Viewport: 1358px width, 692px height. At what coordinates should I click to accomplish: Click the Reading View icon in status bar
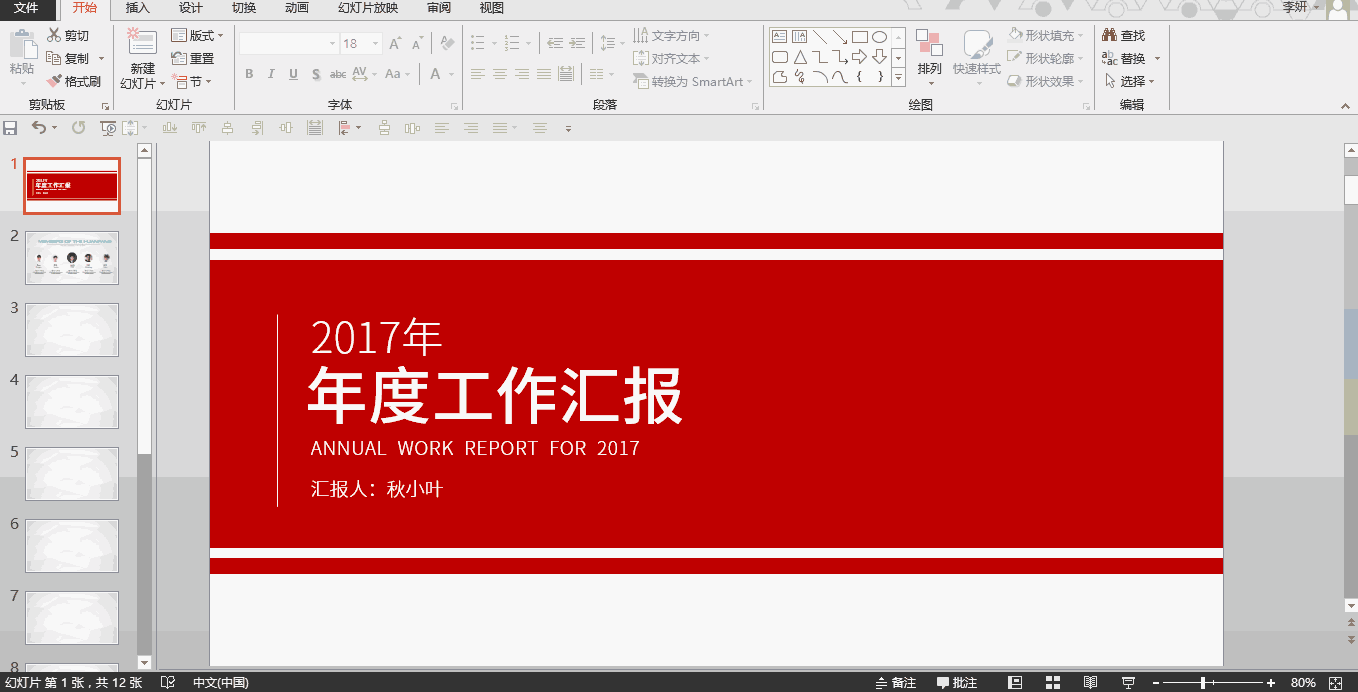[x=1090, y=683]
